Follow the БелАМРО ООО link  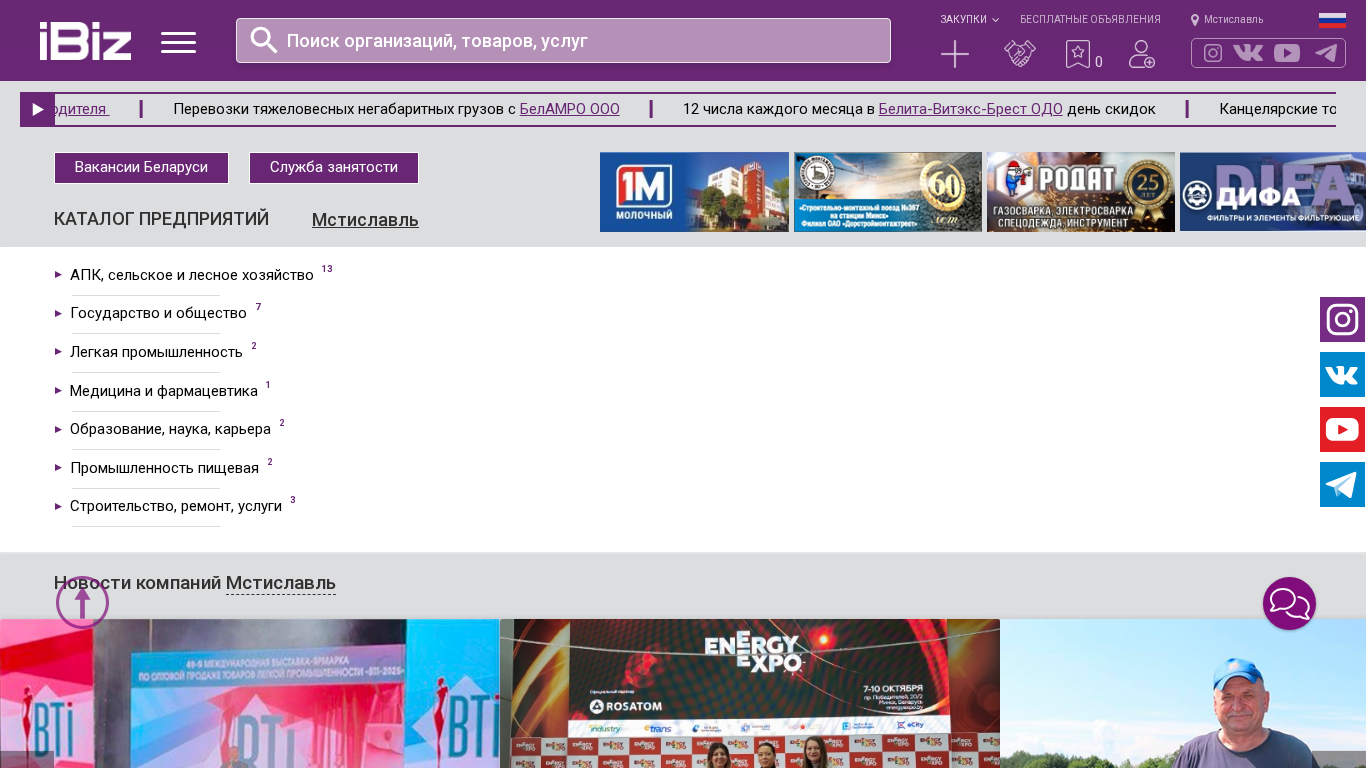coord(570,109)
